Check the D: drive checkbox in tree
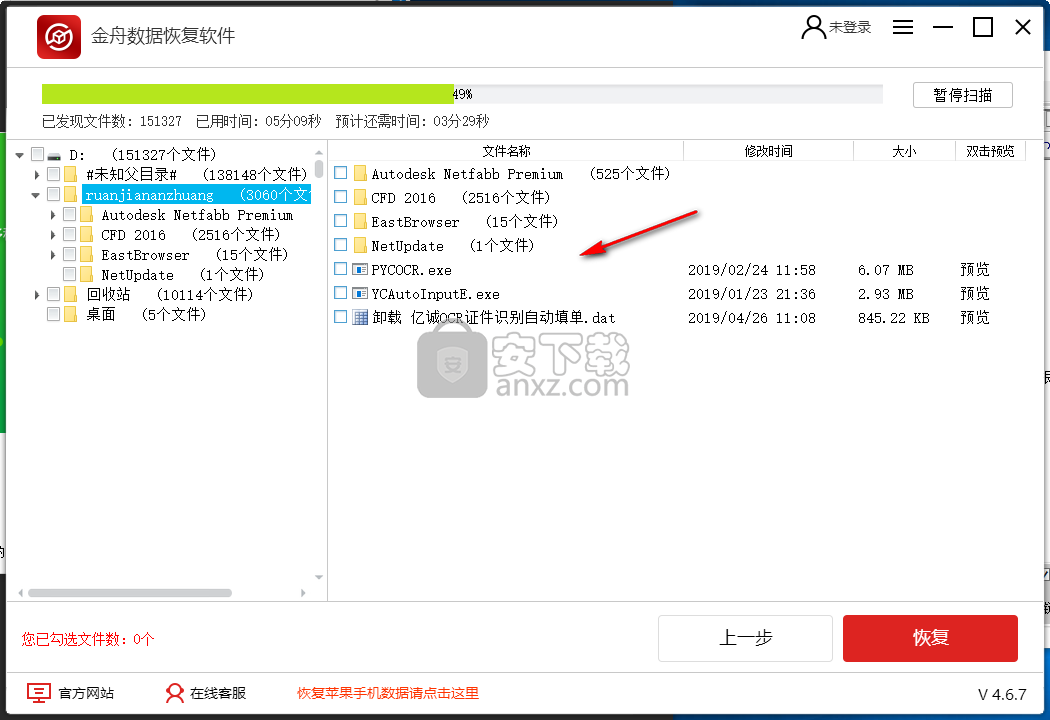This screenshot has height=720, width=1050. pos(38,154)
